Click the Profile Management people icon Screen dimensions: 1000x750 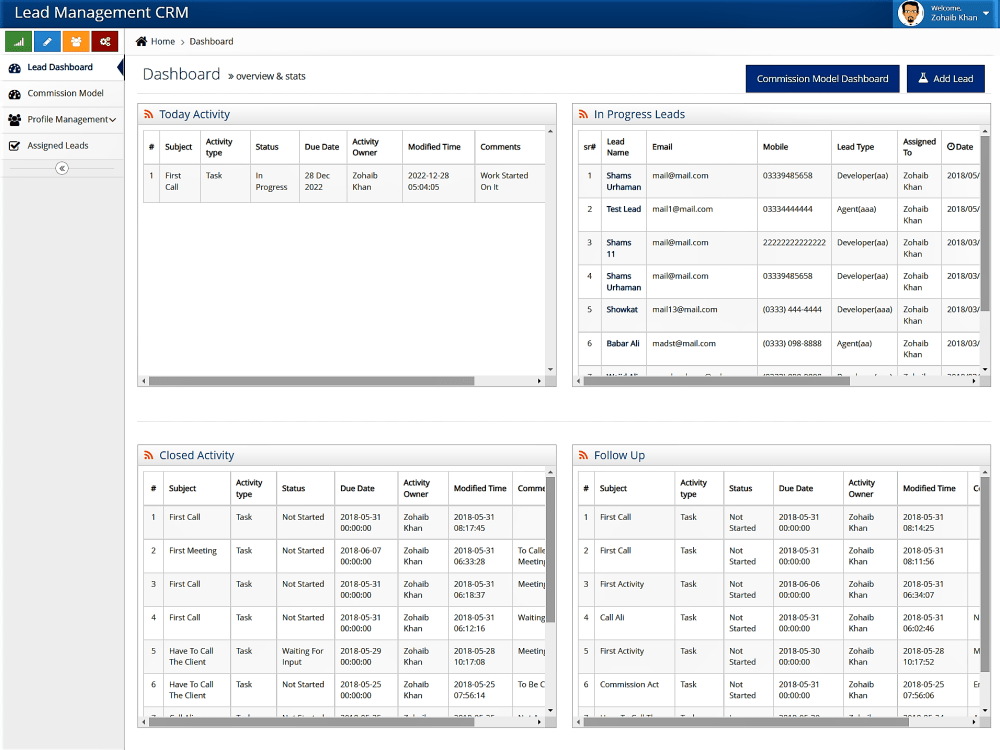pyautogui.click(x=15, y=119)
